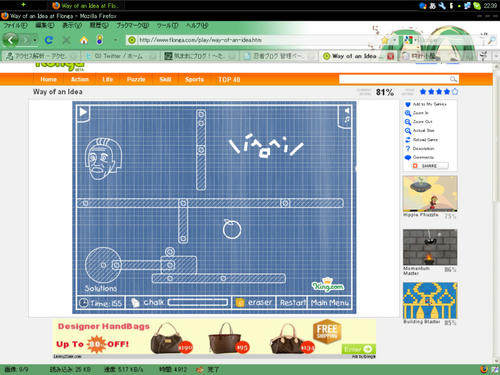Viewport: 500px width, 375px height.
Task: Click the Zoom Out magnifier icon
Action: pyautogui.click(x=408, y=122)
